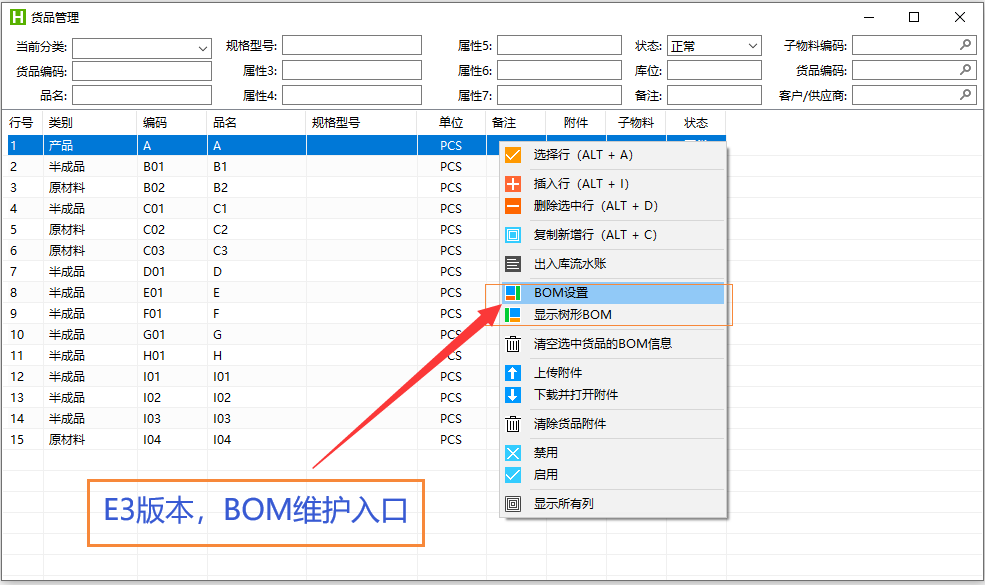Viewport: 985px width, 585px height.
Task: Click the up arrow icon for 上传附件
Action: (x=513, y=373)
